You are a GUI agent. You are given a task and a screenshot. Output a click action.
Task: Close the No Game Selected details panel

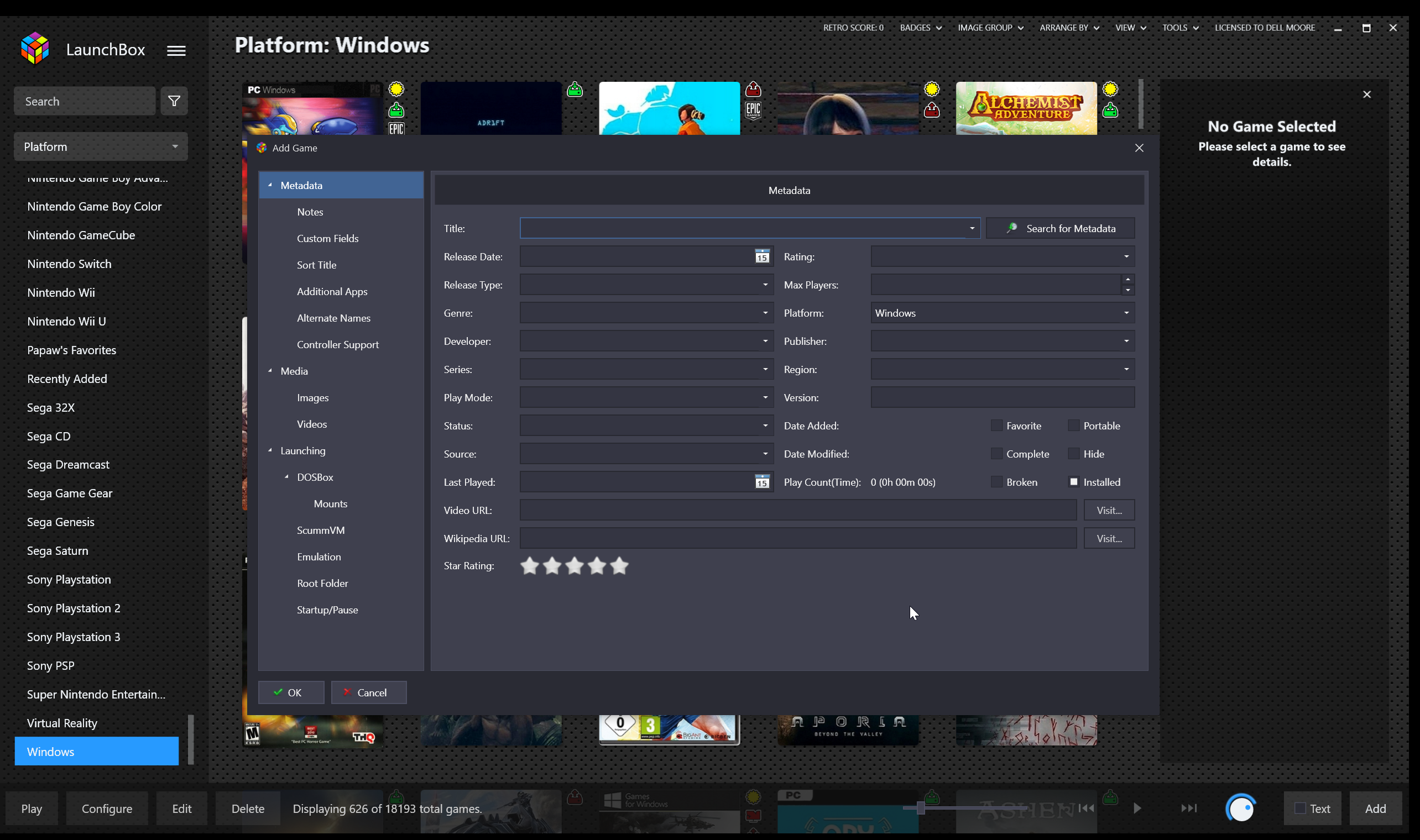pyautogui.click(x=1367, y=95)
